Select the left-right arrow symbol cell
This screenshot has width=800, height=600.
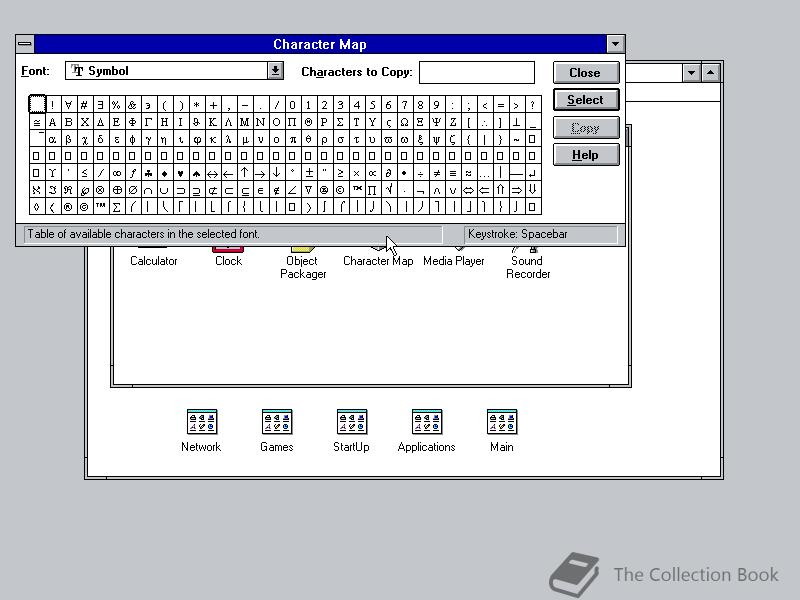[x=212, y=173]
